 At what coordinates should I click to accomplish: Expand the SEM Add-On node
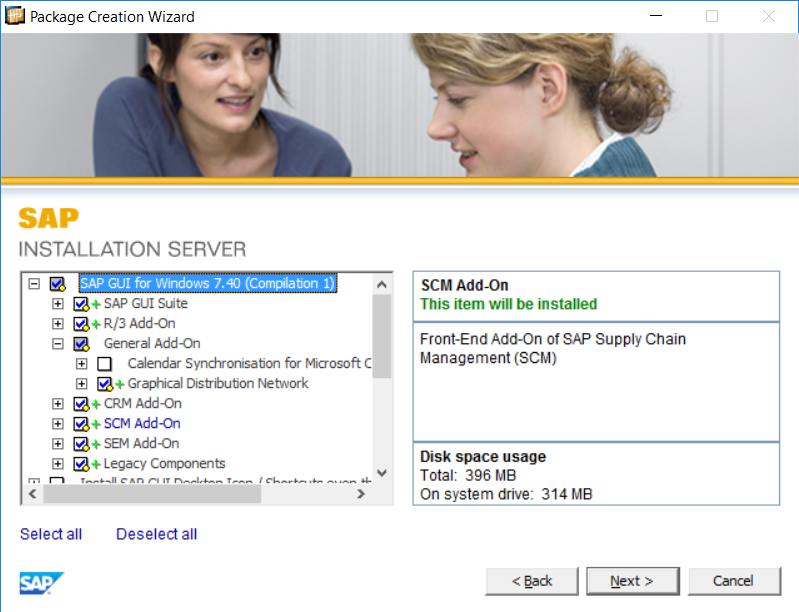pyautogui.click(x=58, y=444)
